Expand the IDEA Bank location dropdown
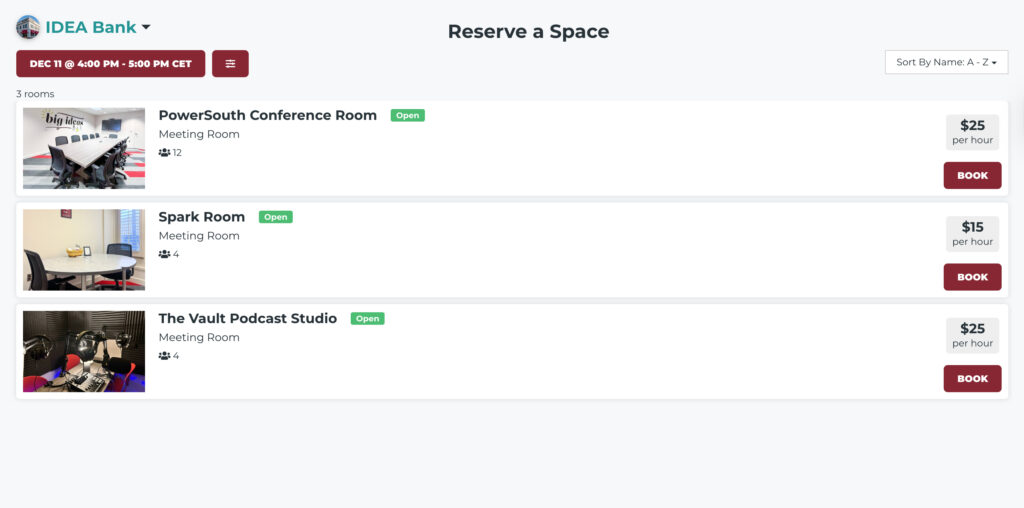Screen dimensions: 1024x508 pos(146,27)
